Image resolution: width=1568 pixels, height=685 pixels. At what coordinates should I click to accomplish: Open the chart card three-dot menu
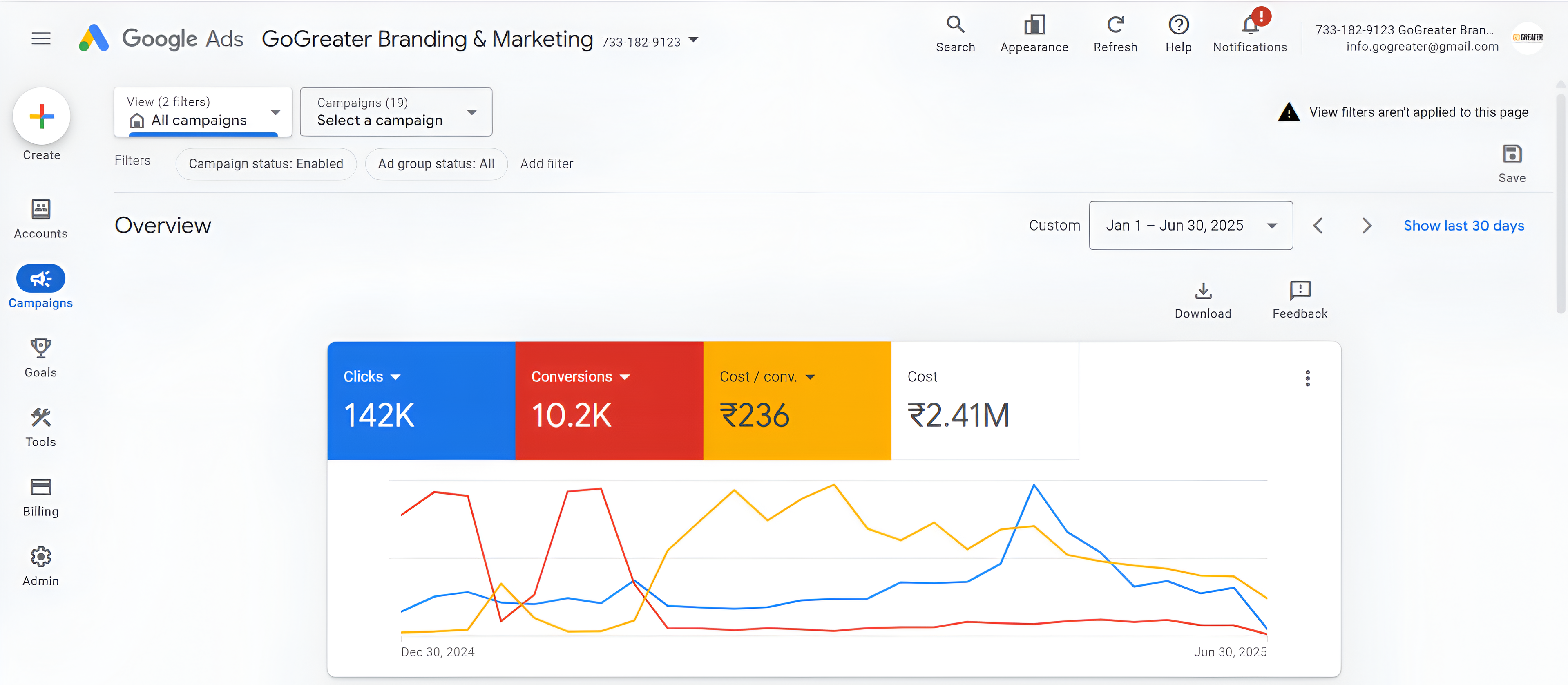(x=1307, y=378)
